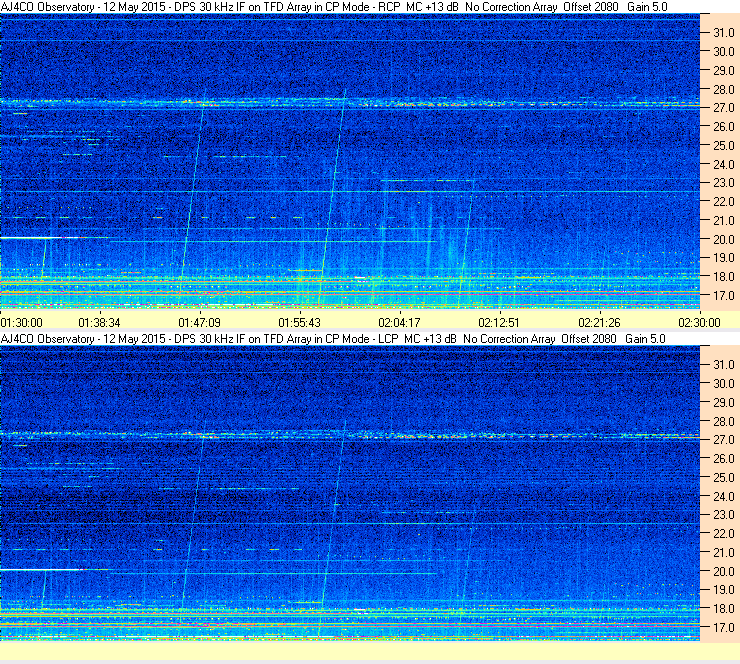Click 31.0 on the LCP frequency axis
740x664 pixels.
(723, 365)
